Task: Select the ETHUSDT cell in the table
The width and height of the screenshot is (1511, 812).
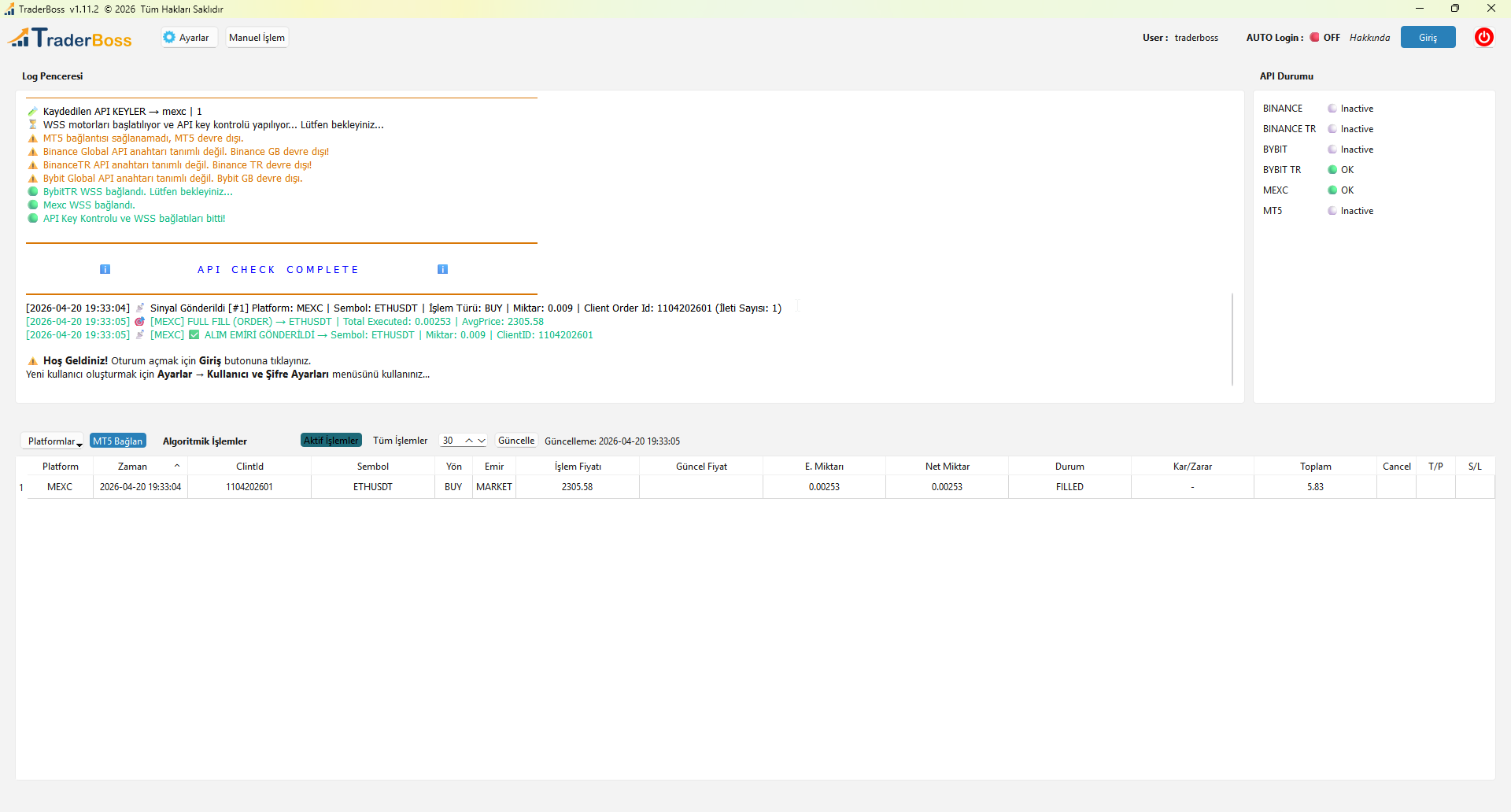Action: tap(373, 487)
